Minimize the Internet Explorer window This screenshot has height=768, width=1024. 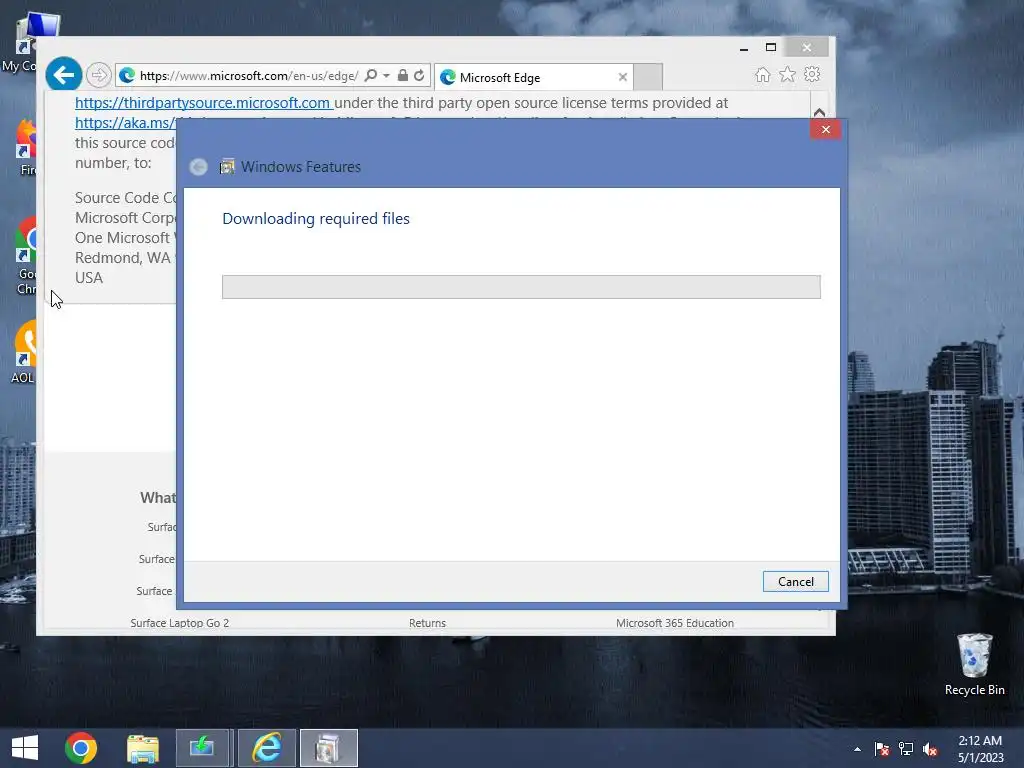click(744, 48)
